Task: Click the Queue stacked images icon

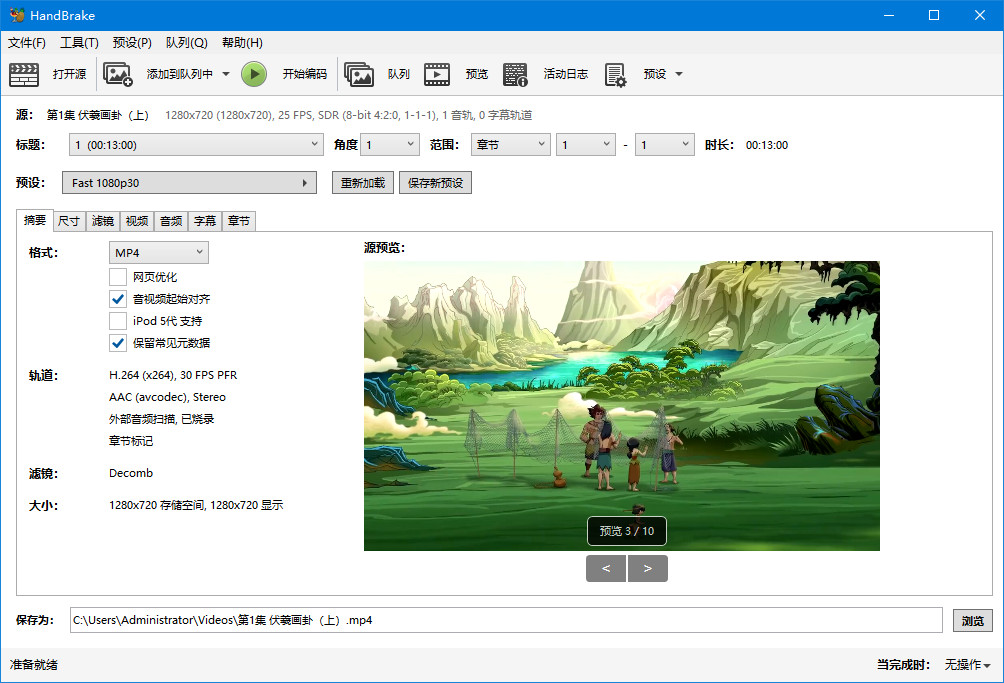Action: pos(359,74)
